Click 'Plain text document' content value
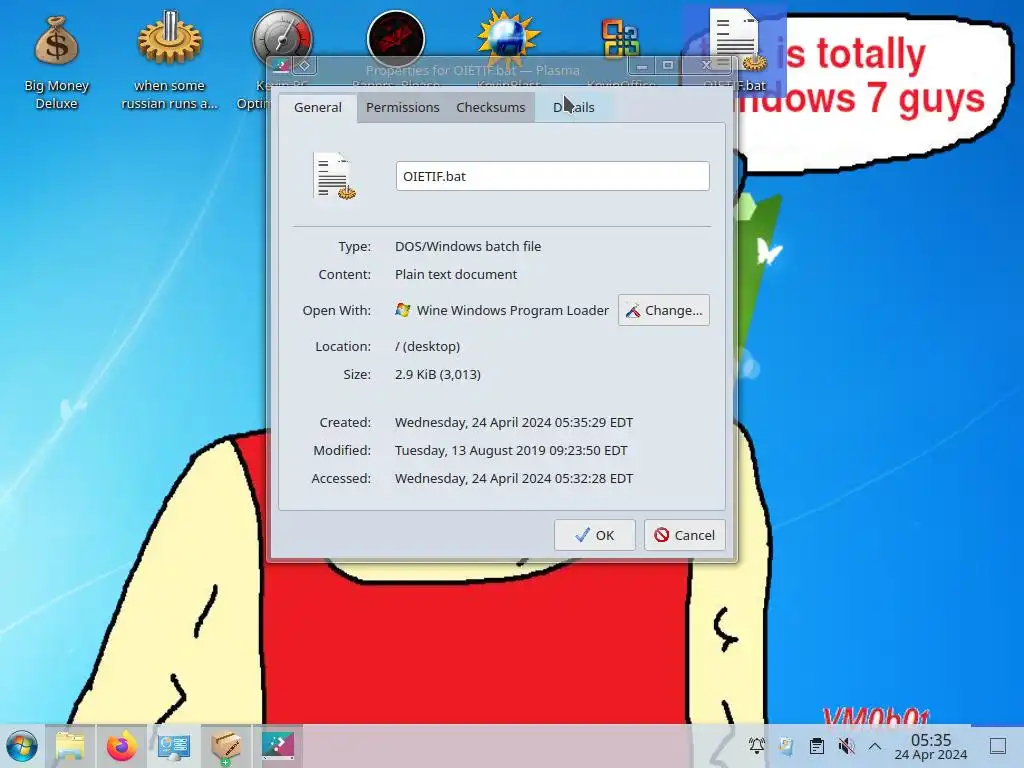 point(456,274)
